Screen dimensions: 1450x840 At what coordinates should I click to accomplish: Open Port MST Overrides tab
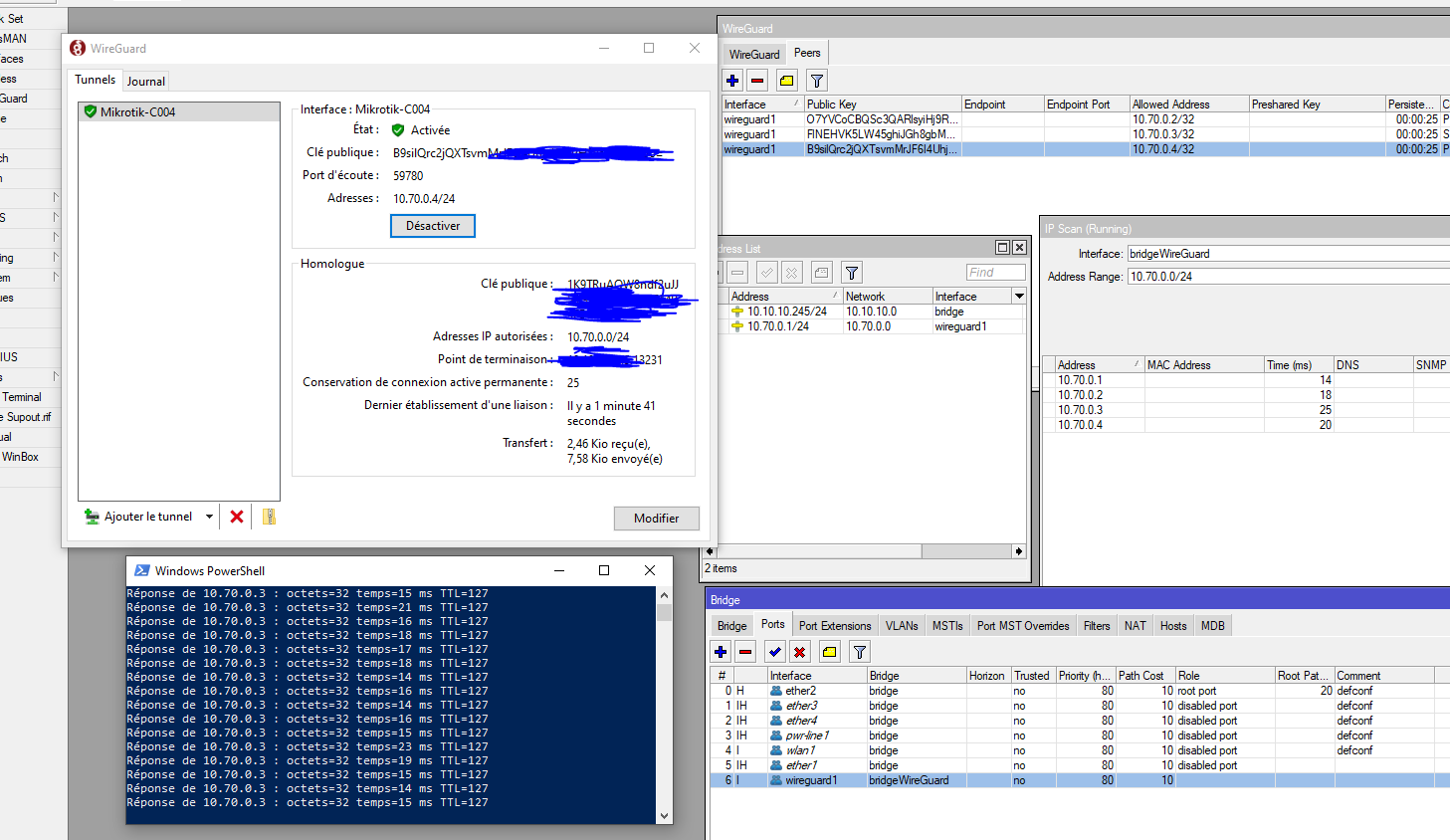coord(1023,626)
